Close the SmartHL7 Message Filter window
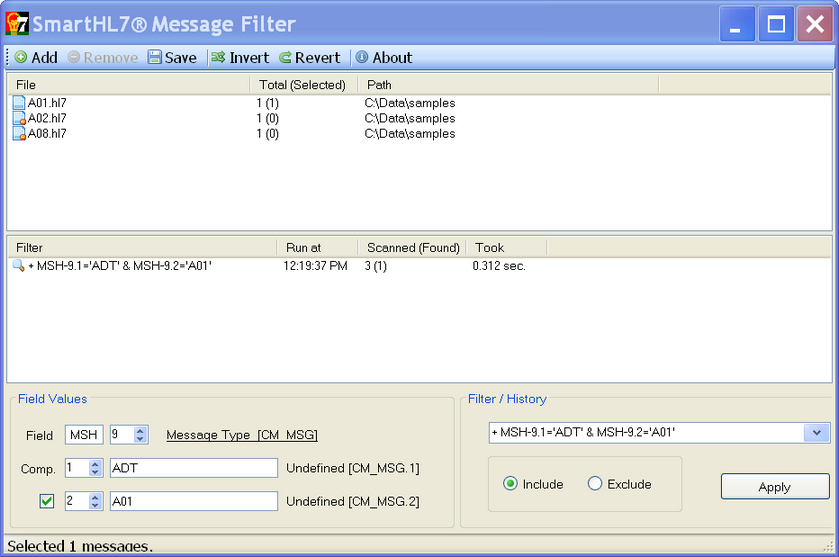 (x=815, y=24)
